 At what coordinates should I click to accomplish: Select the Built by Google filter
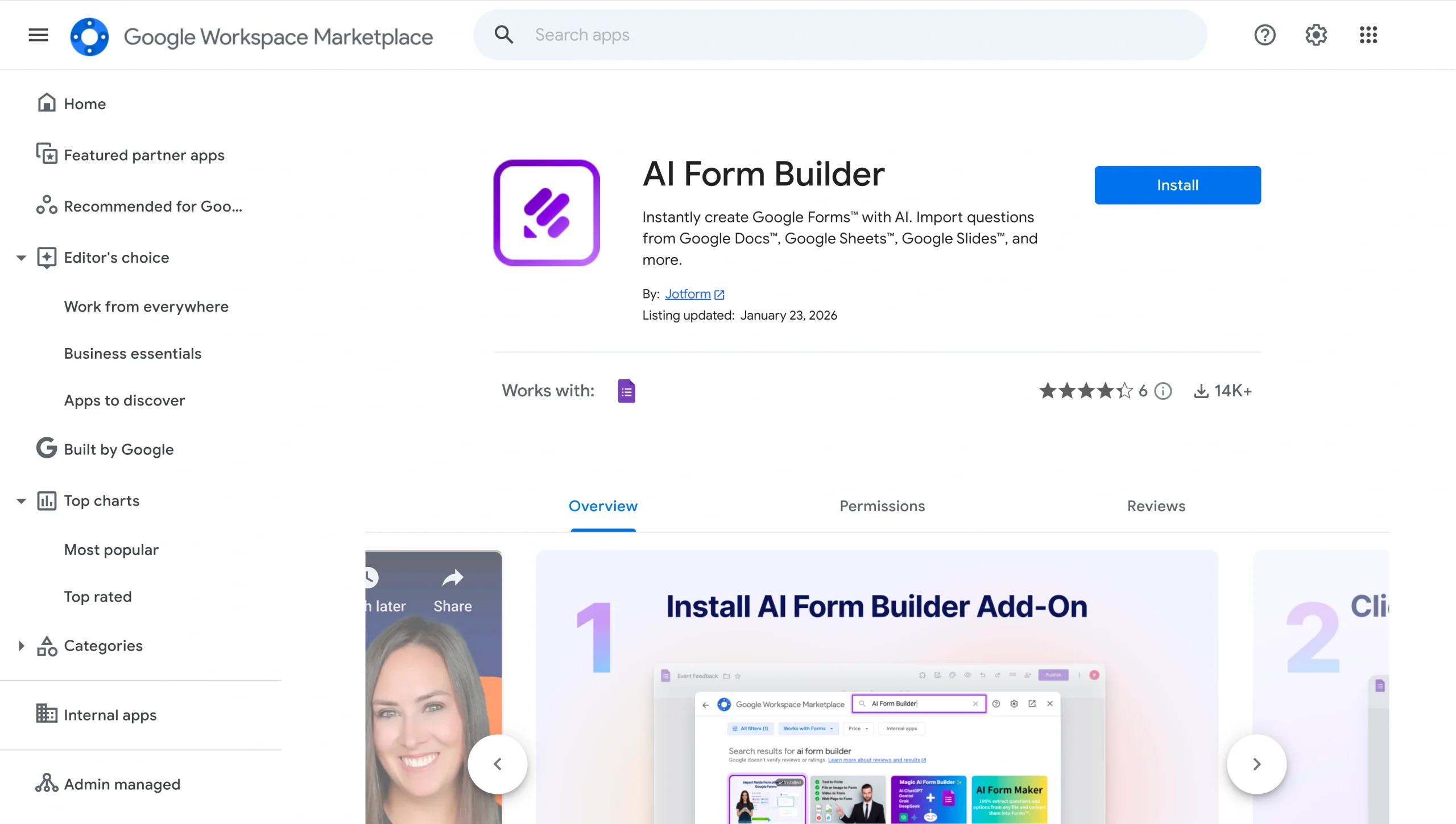click(x=118, y=449)
